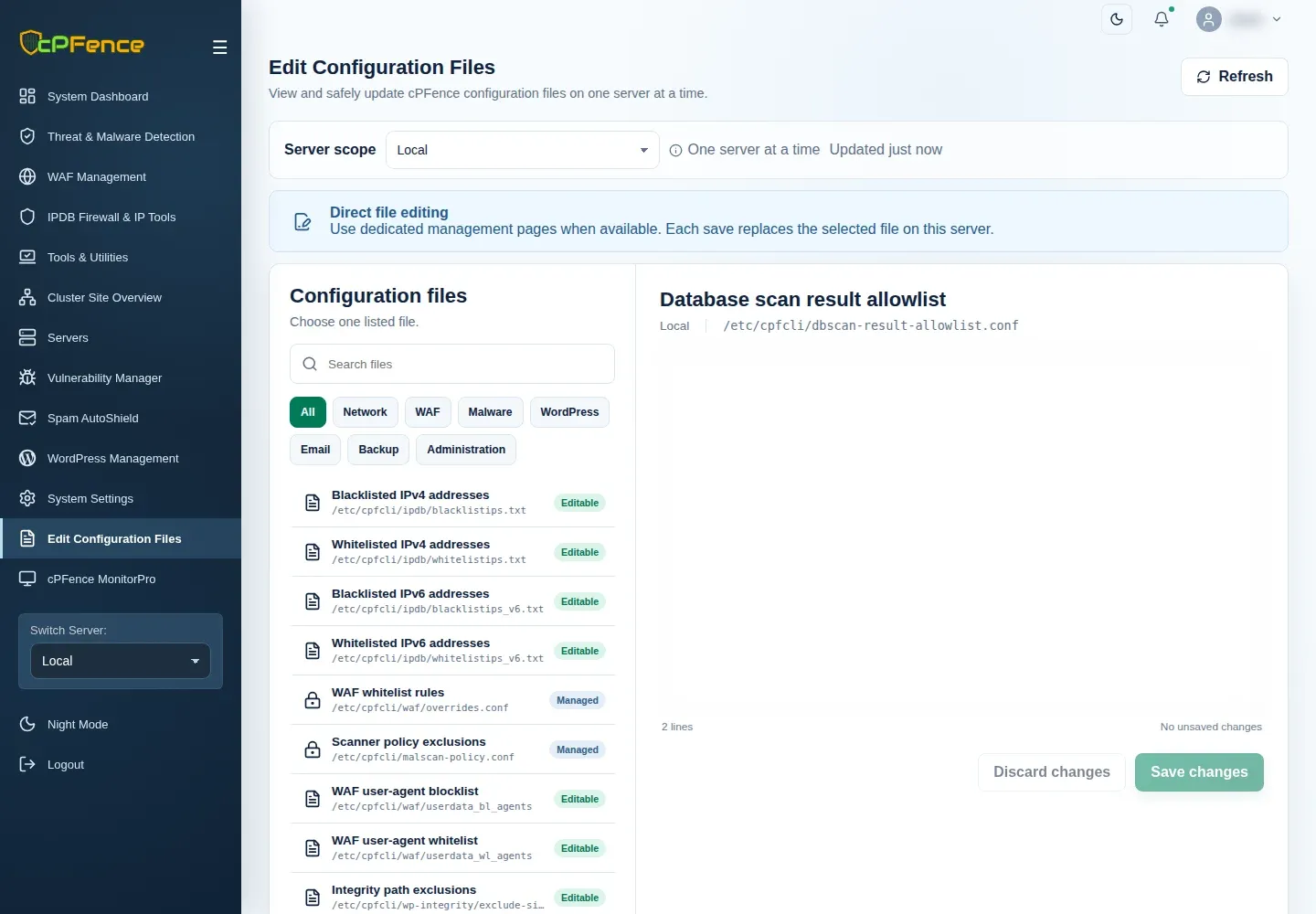1316x914 pixels.
Task: Filter files by All category
Action: pyautogui.click(x=308, y=412)
